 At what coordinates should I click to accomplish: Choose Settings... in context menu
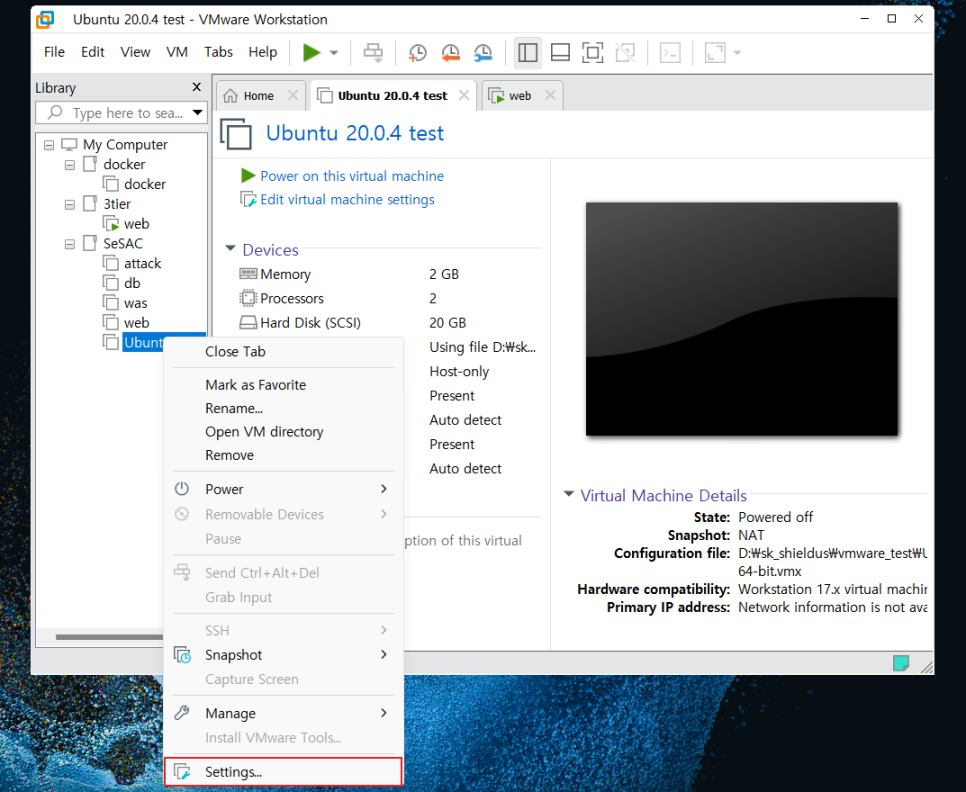coord(283,772)
